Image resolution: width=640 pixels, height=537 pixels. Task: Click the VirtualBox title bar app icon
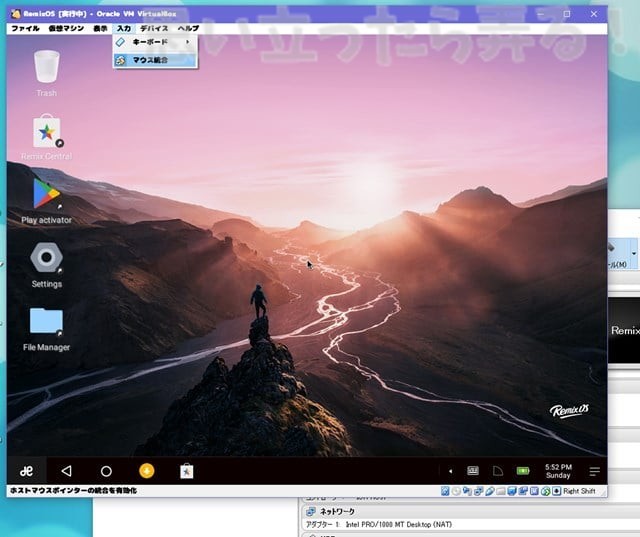(16, 14)
